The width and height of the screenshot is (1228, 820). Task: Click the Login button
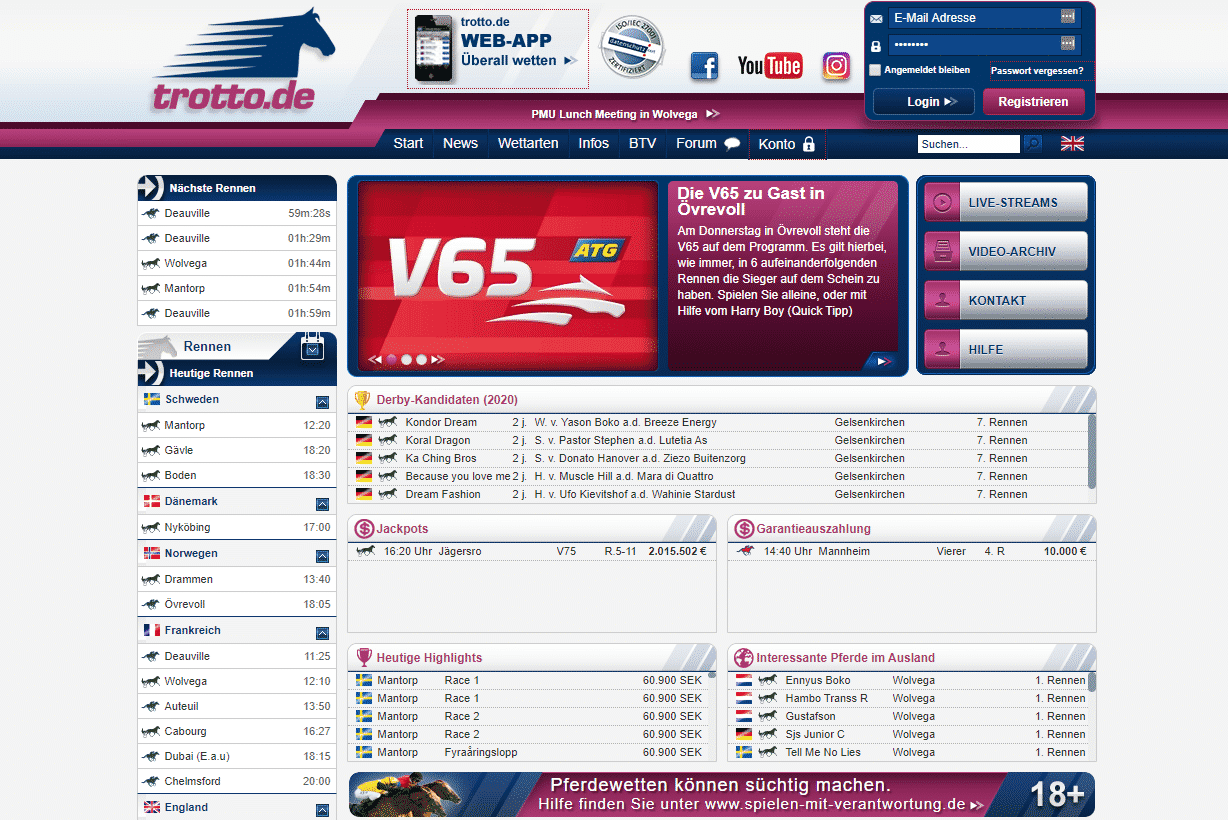[x=924, y=101]
